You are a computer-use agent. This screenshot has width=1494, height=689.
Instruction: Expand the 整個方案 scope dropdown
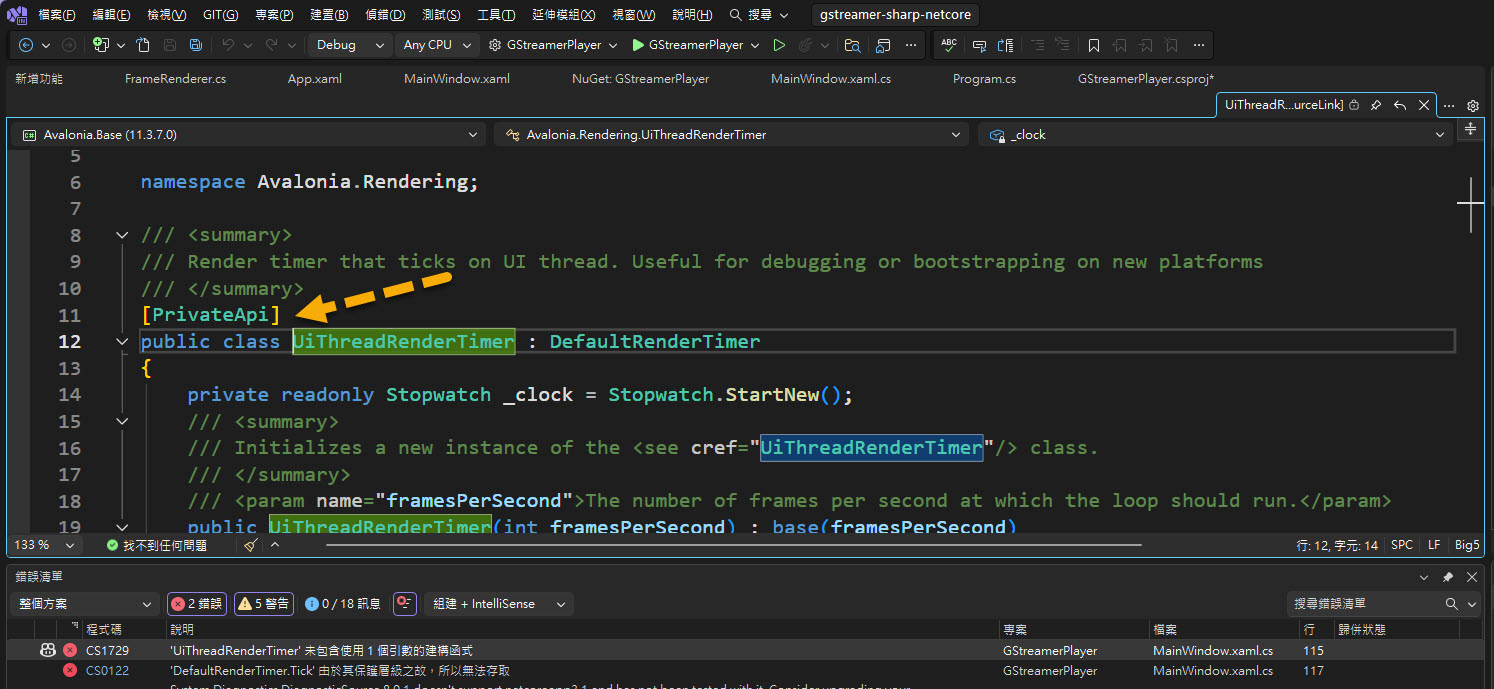tap(84, 604)
